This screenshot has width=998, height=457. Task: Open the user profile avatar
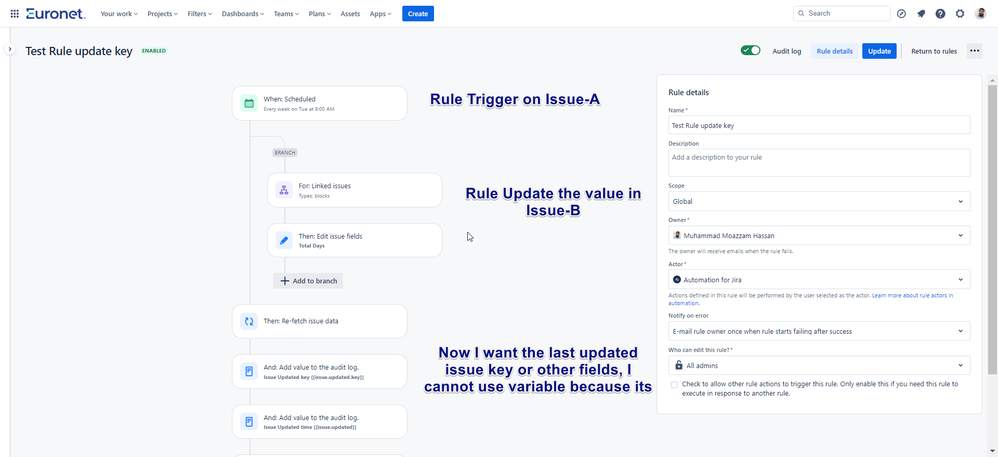click(980, 13)
